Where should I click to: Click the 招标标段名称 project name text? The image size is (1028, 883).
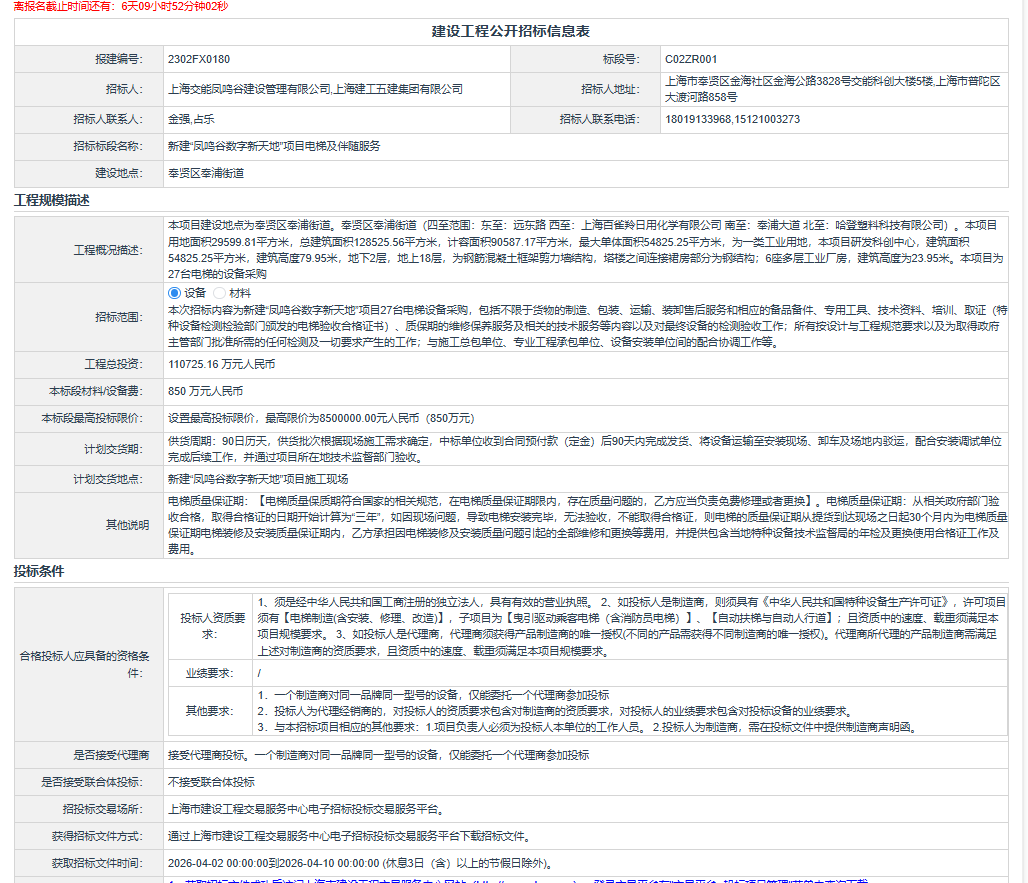coord(273,146)
